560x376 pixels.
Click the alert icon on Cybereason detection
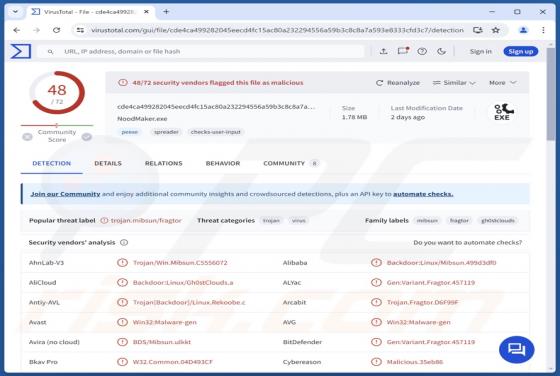click(376, 362)
